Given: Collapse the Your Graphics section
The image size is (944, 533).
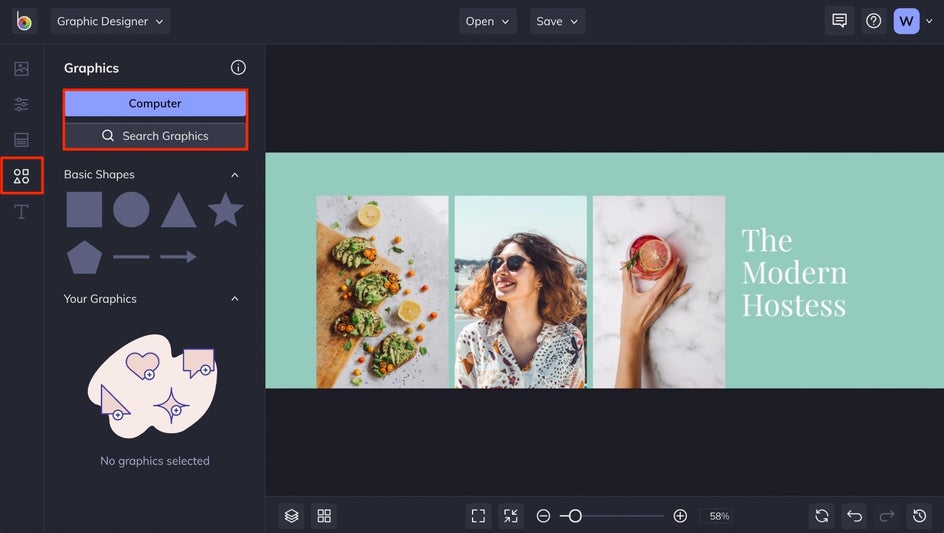Looking at the screenshot, I should tap(235, 299).
